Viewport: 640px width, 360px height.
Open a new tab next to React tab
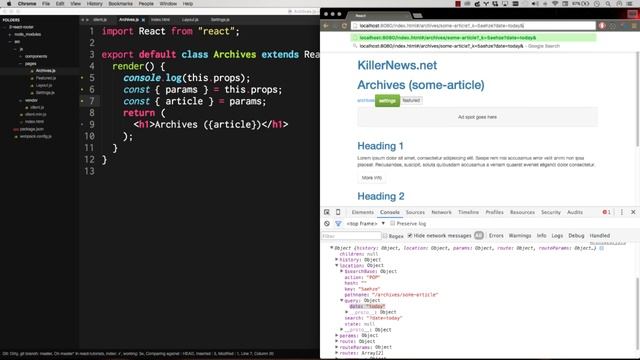(x=417, y=16)
